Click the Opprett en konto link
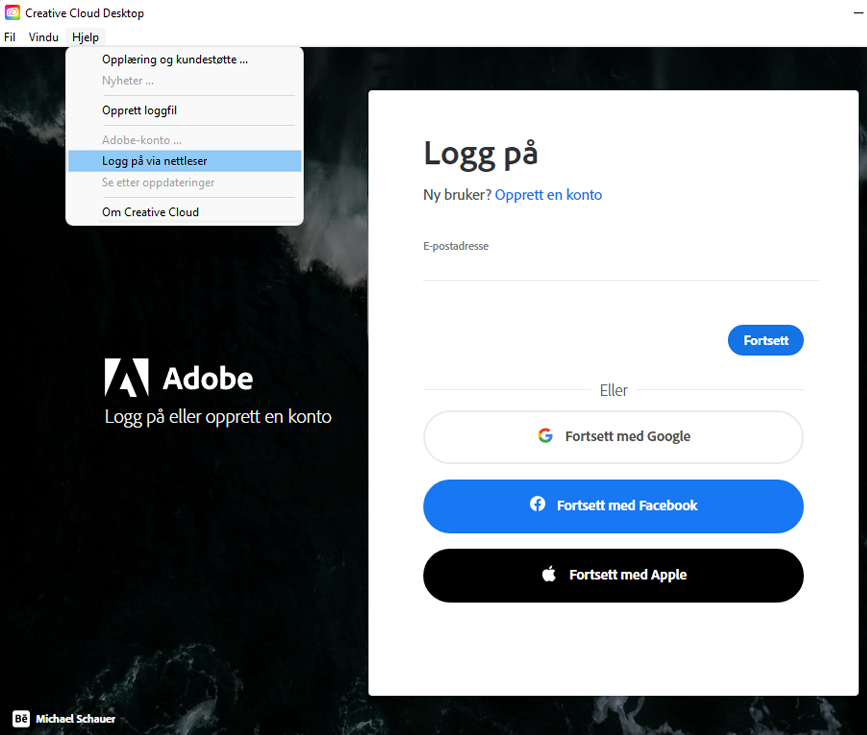867x735 pixels. point(548,195)
